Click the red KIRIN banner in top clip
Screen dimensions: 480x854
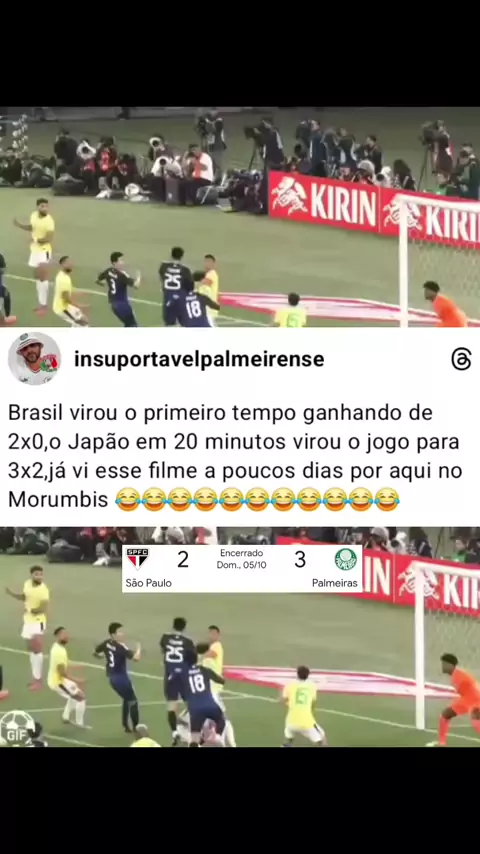point(374,209)
